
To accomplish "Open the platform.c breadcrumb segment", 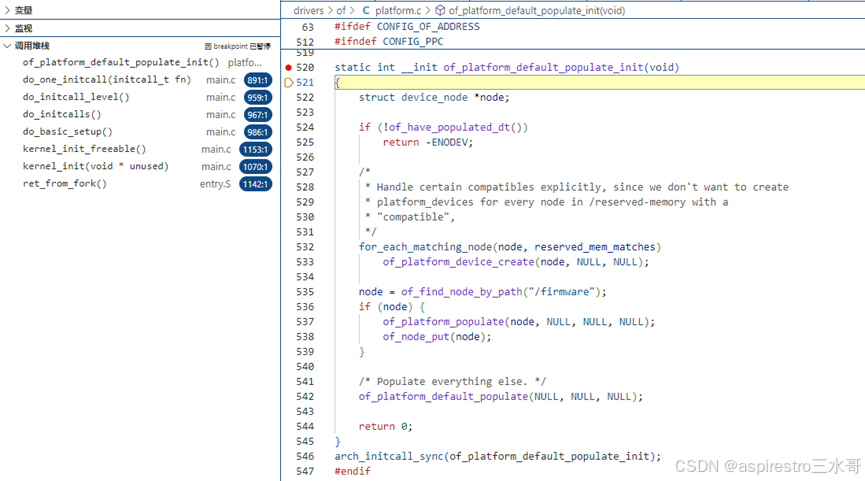I will click(x=398, y=10).
